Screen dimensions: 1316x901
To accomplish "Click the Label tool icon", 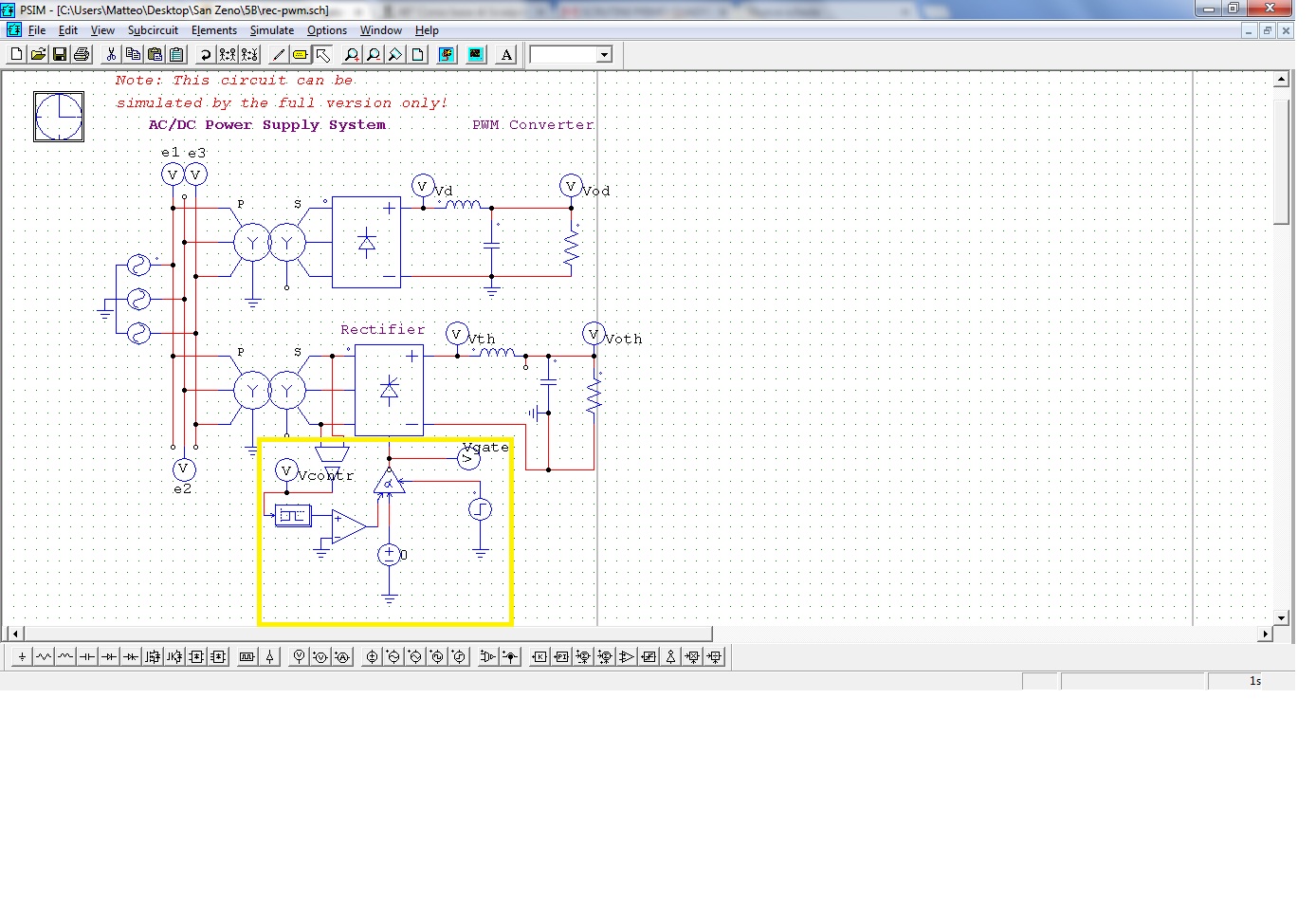I will (301, 55).
